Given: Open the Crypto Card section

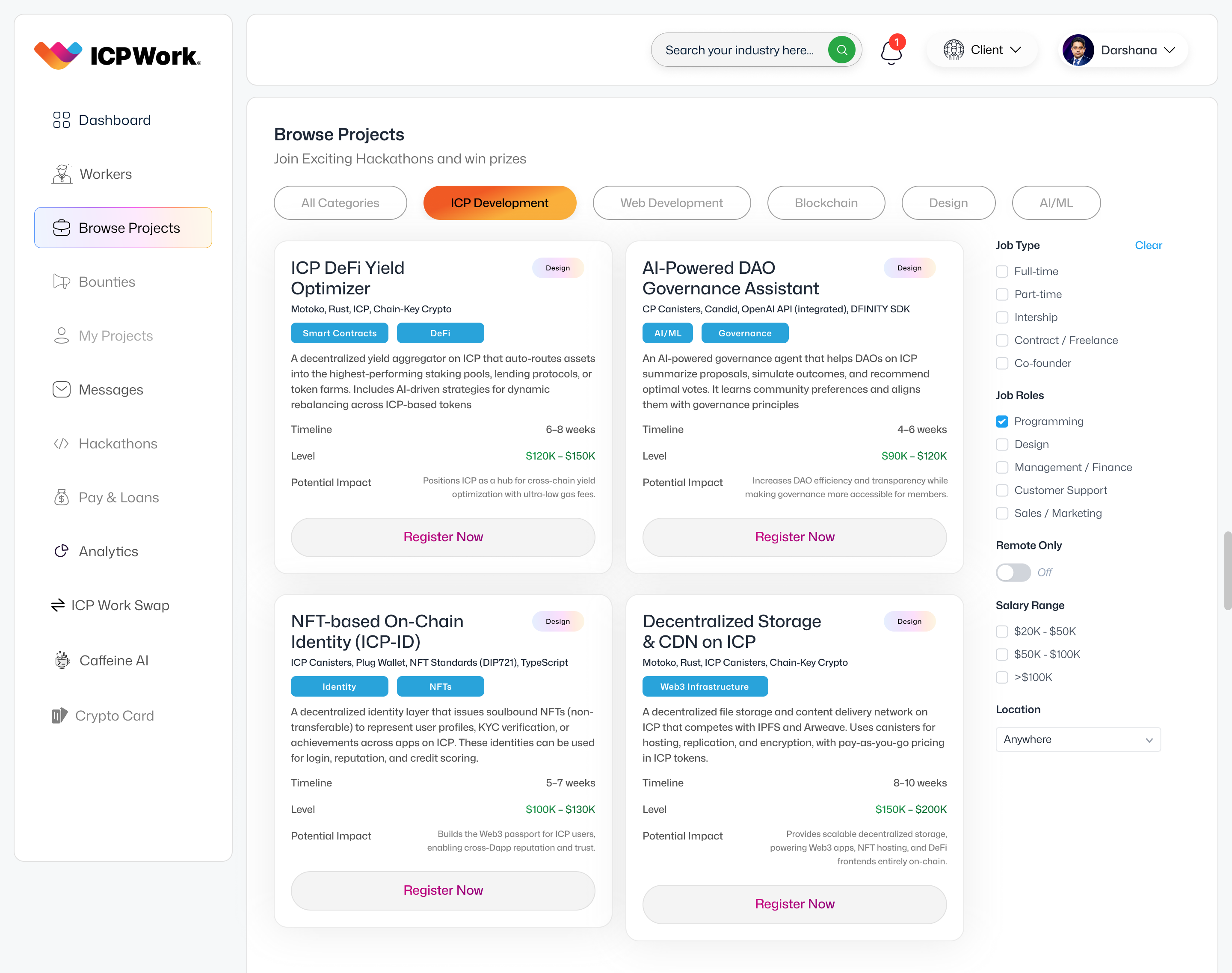Looking at the screenshot, I should [x=115, y=715].
